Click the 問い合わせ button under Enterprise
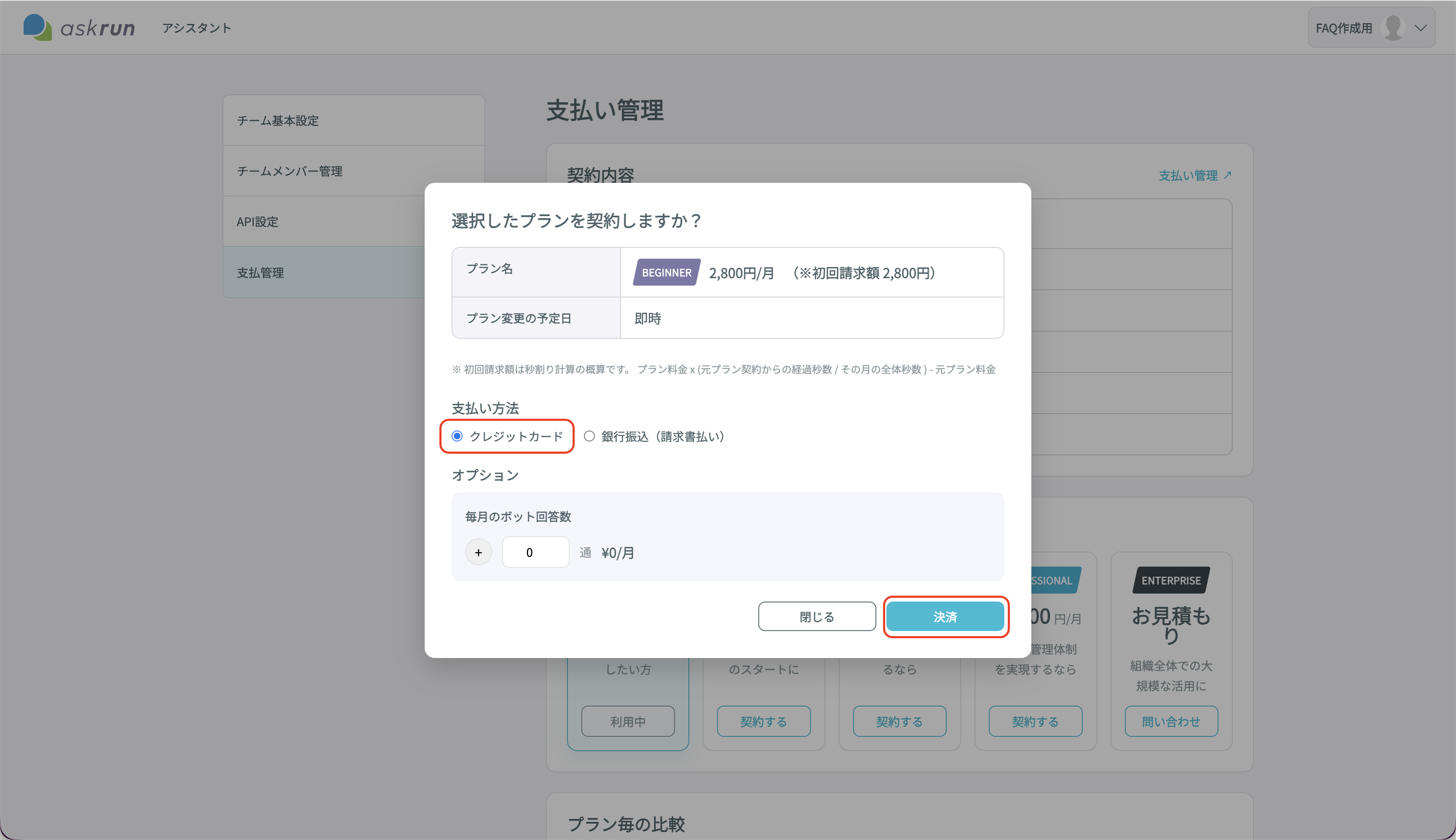The width and height of the screenshot is (1456, 840). [x=1171, y=721]
